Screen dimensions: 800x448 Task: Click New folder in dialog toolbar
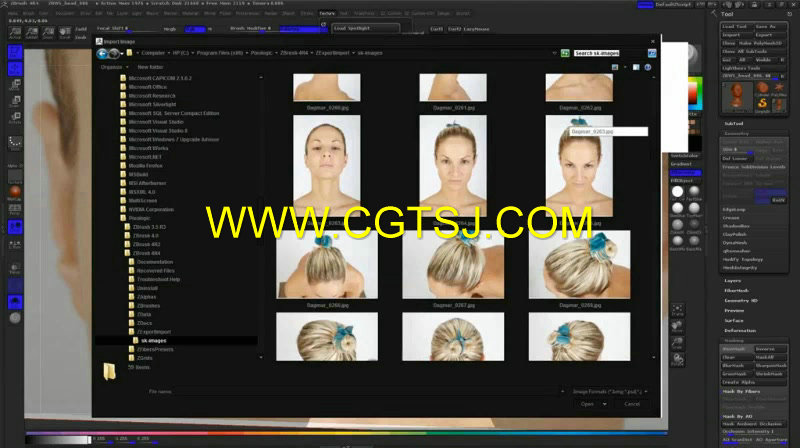pyautogui.click(x=150, y=67)
